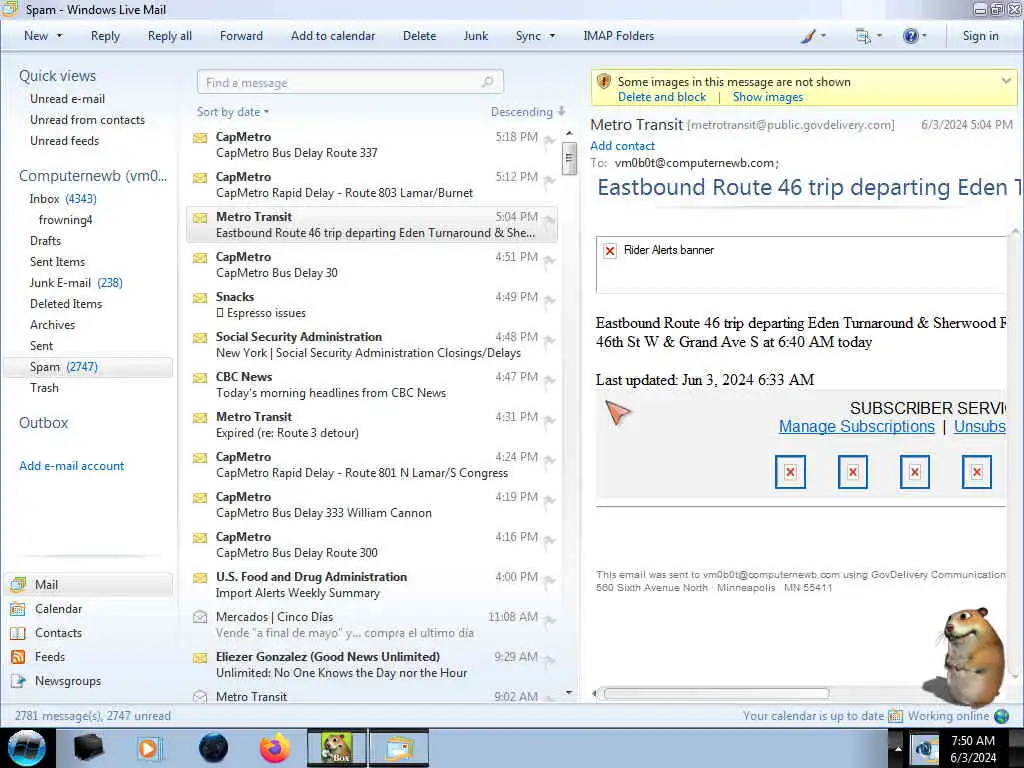Flag the CBC News message
The image size is (1024, 768).
[550, 380]
